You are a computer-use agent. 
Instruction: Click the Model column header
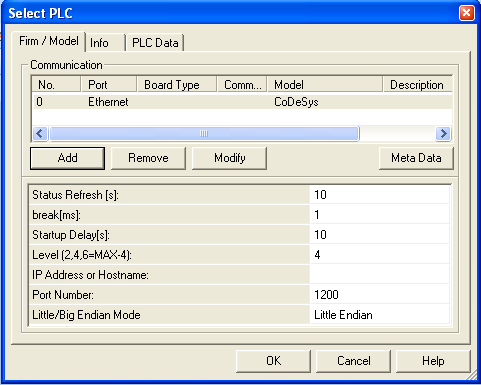pyautogui.click(x=325, y=85)
